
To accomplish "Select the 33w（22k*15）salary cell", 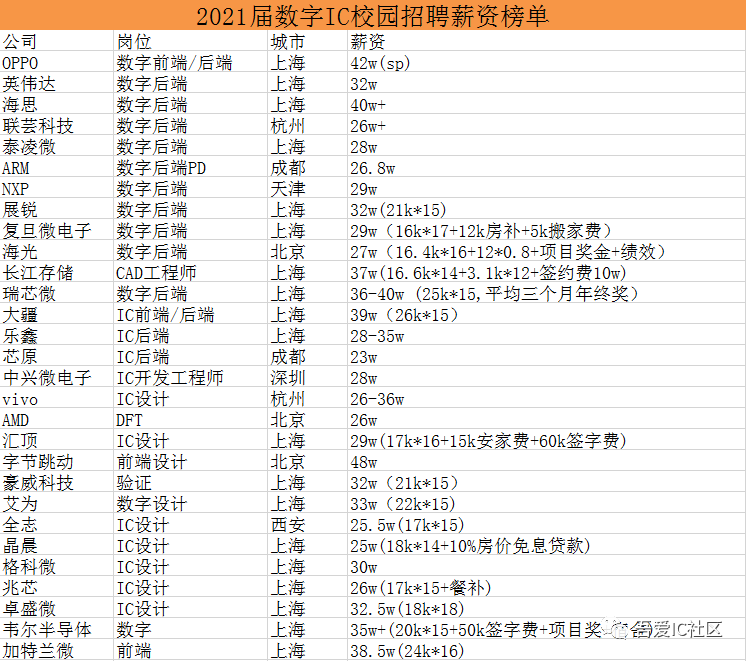I will [546, 503].
